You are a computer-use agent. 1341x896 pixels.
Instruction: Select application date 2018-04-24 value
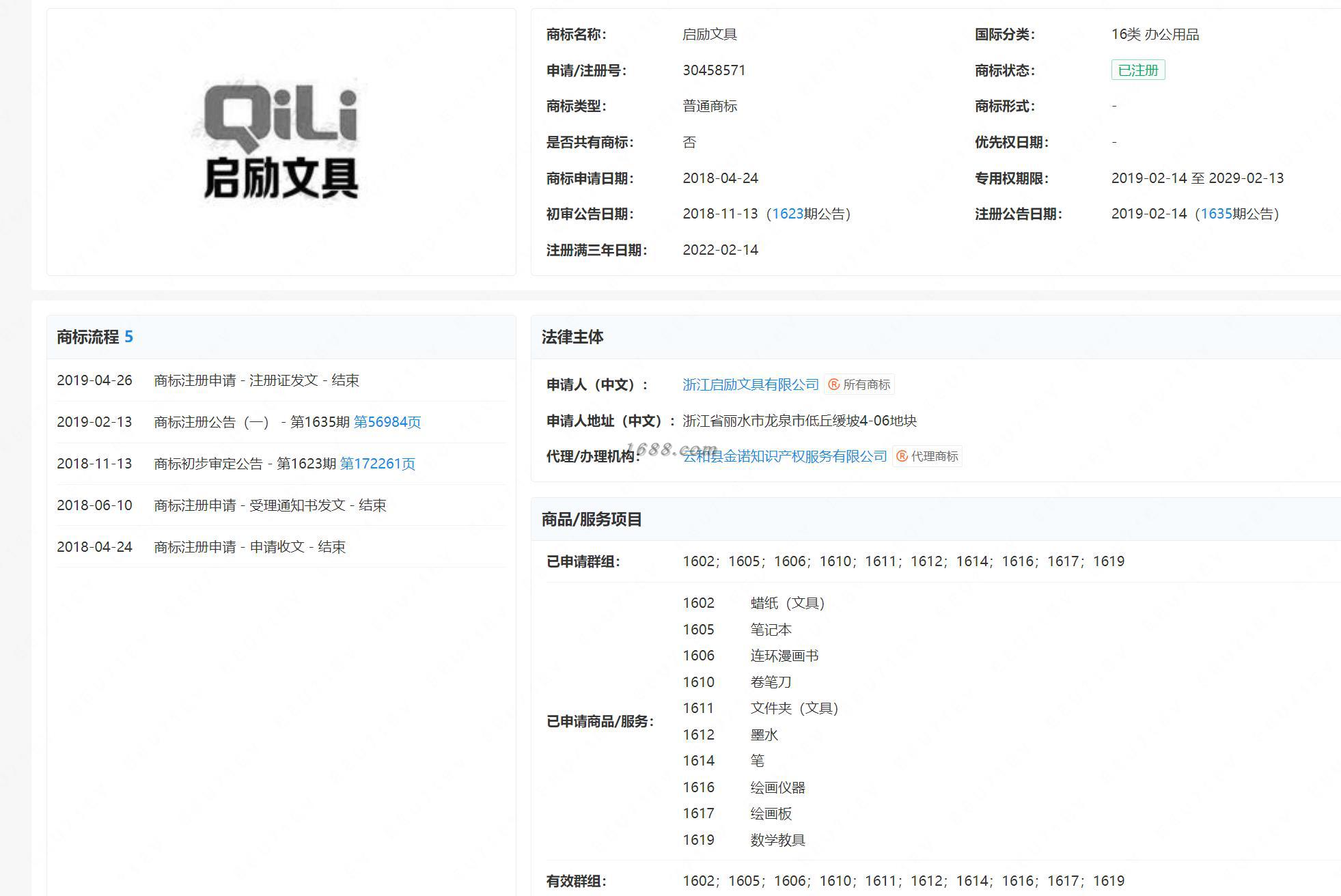click(721, 178)
